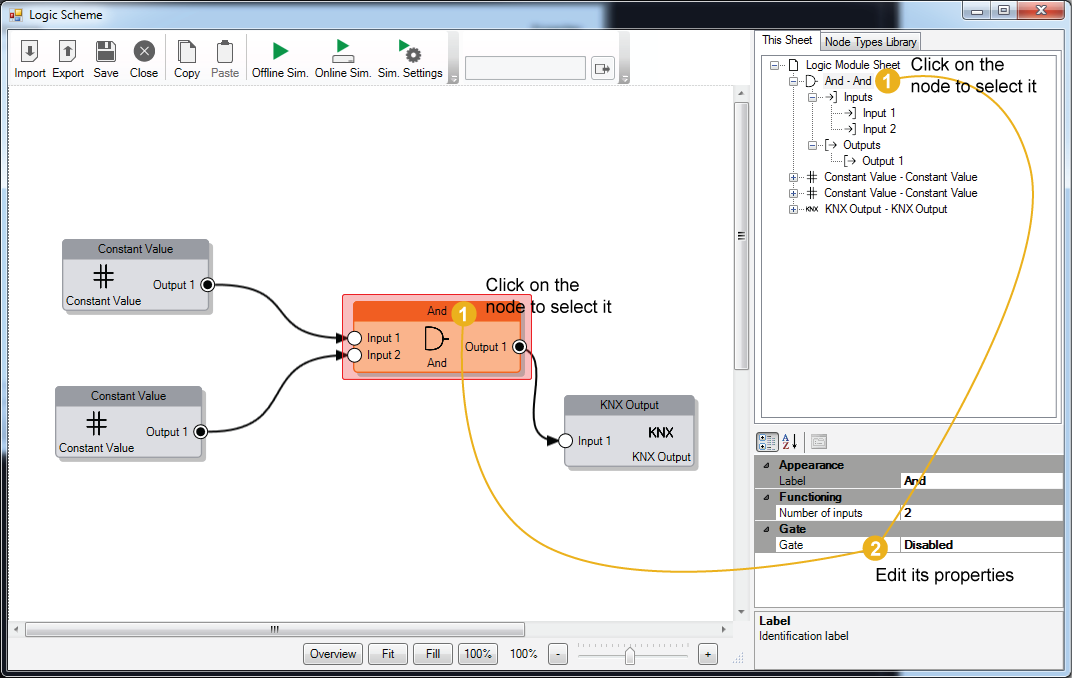The height and width of the screenshot is (678, 1072).
Task: Expand the second Constant Value tree node
Action: coord(793,193)
